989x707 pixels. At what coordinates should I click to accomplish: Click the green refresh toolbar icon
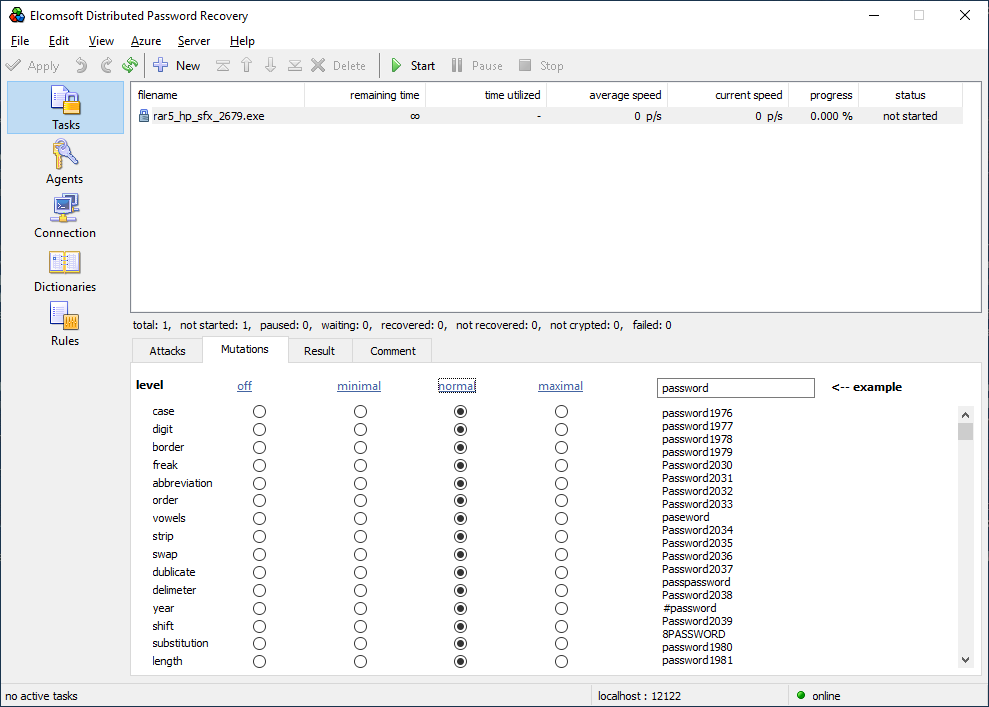pyautogui.click(x=130, y=66)
